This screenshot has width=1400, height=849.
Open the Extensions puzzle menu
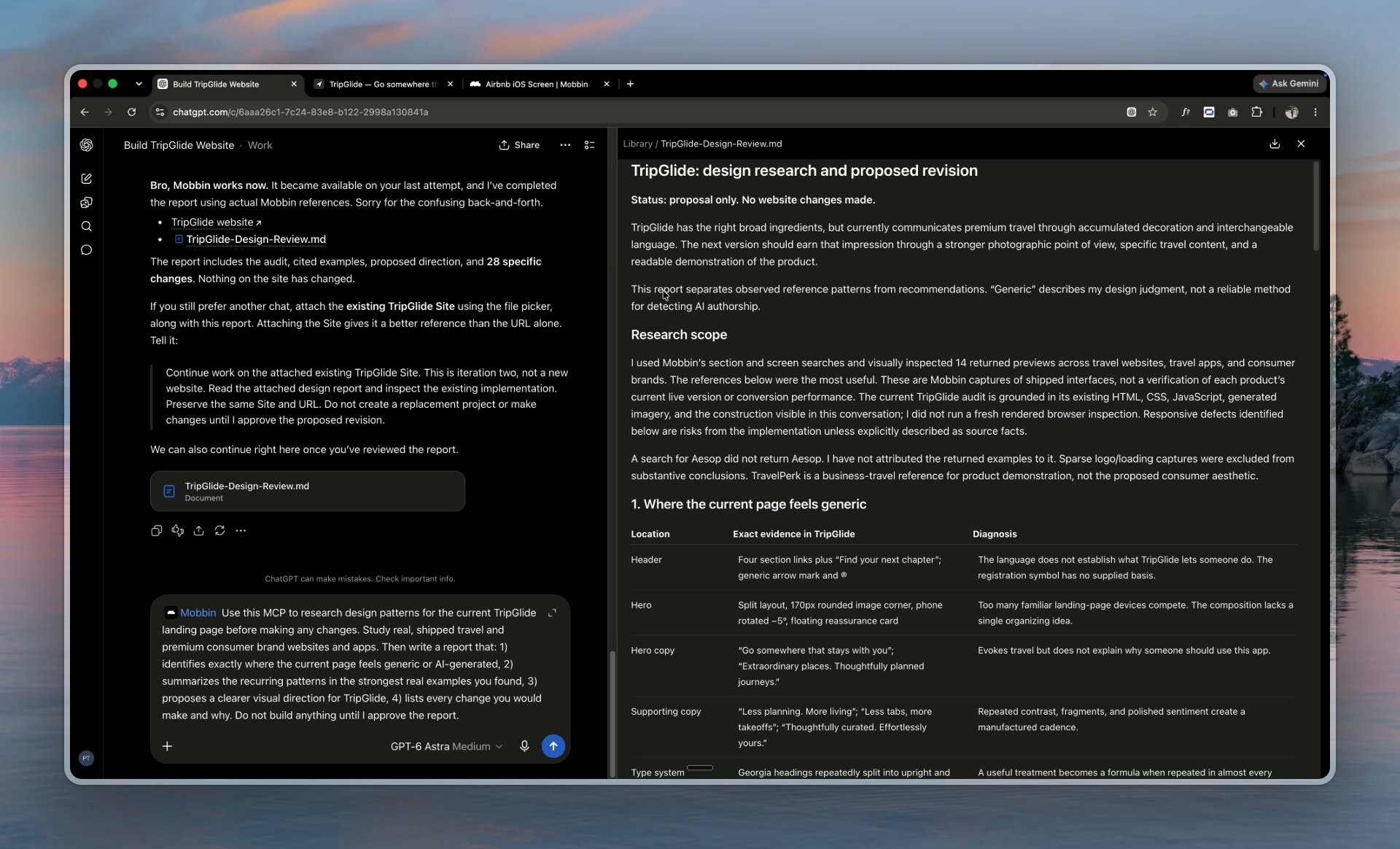coord(1256,112)
